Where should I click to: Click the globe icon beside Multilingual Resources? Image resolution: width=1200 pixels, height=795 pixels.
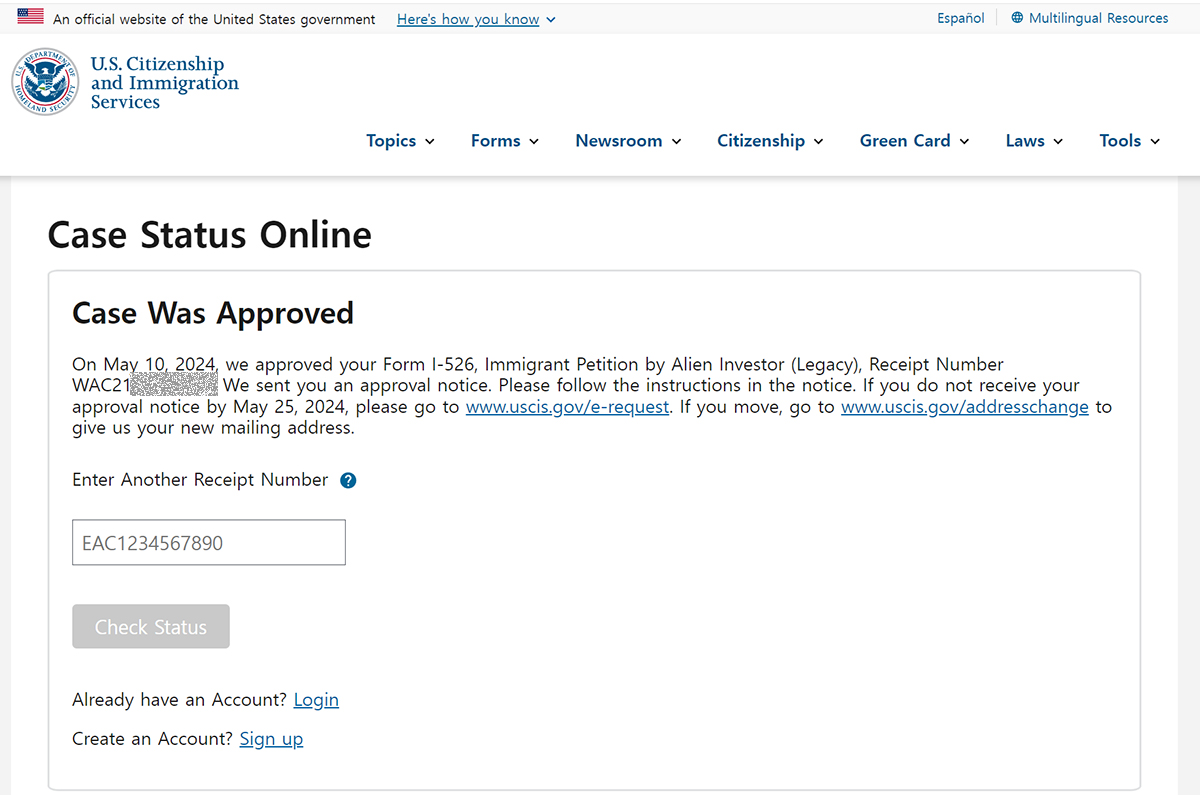coord(1017,18)
